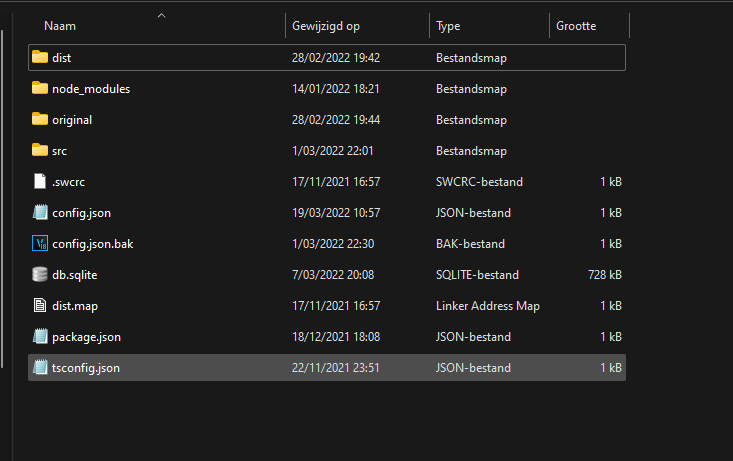Click the dist.map file icon
The image size is (733, 461).
[40, 306]
